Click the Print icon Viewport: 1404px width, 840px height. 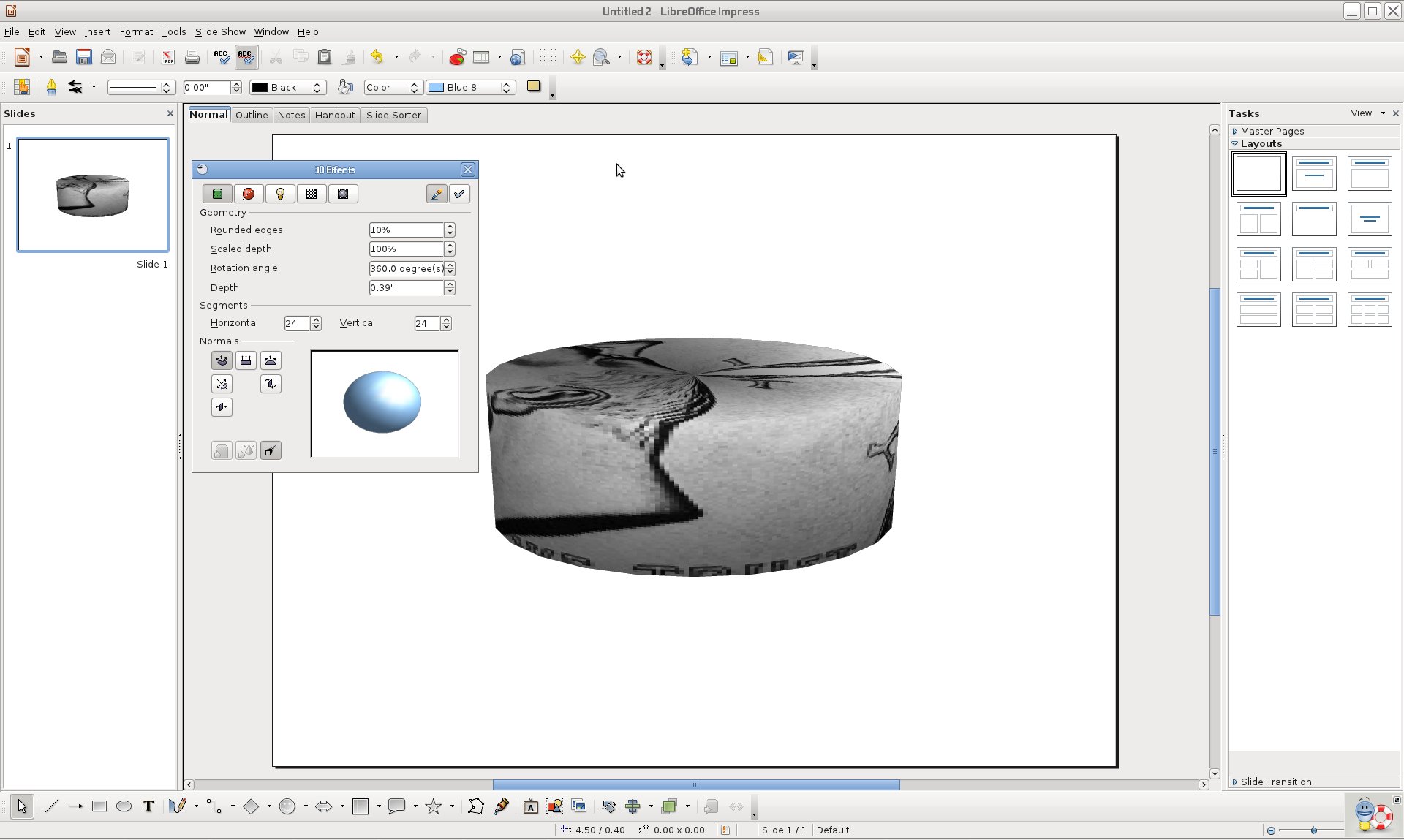coord(192,57)
